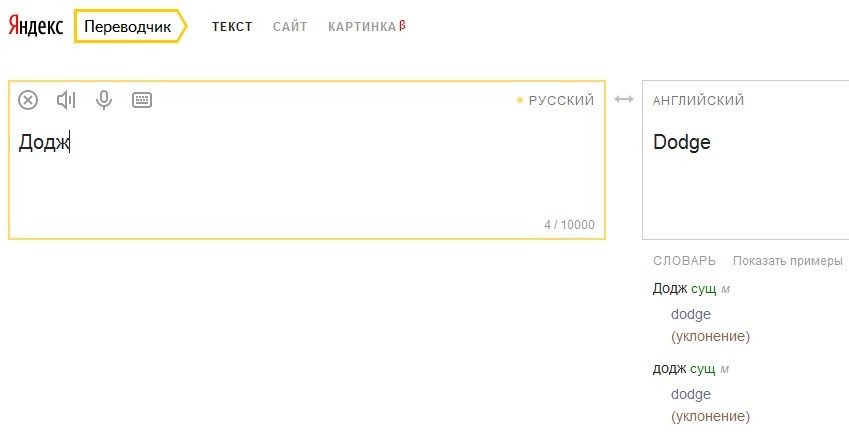
Task: Click first dodge dictionary translation
Action: click(690, 314)
